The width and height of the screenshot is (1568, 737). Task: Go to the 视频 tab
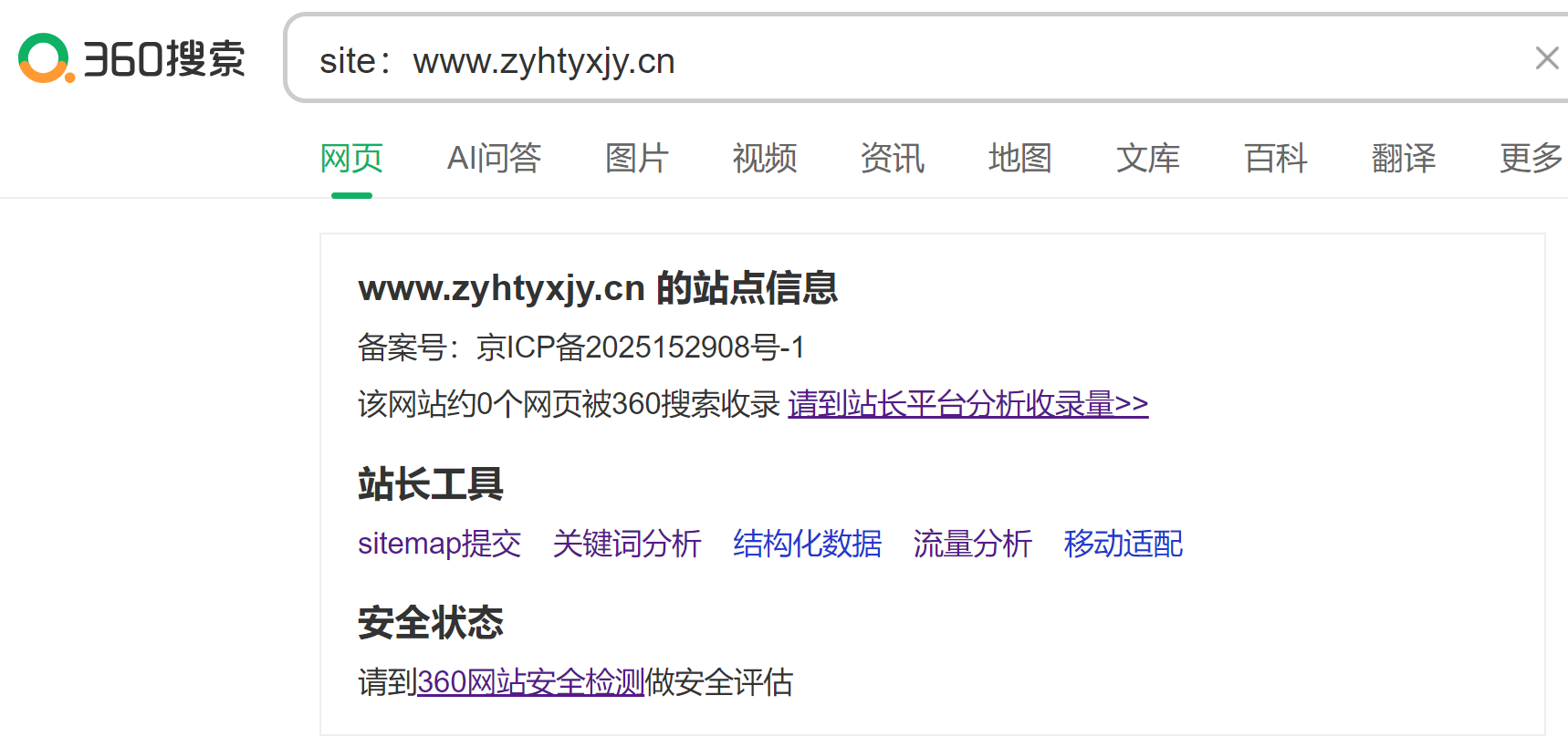click(x=765, y=159)
